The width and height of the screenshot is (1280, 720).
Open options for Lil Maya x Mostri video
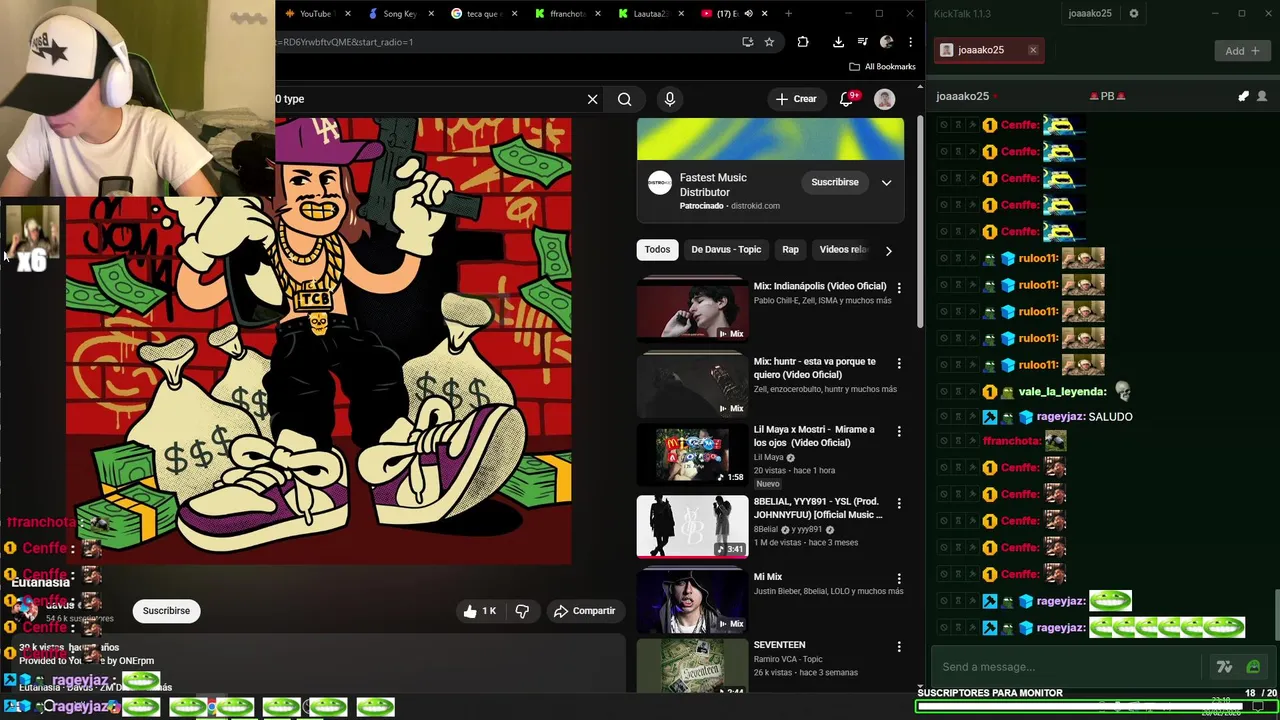coord(898,432)
